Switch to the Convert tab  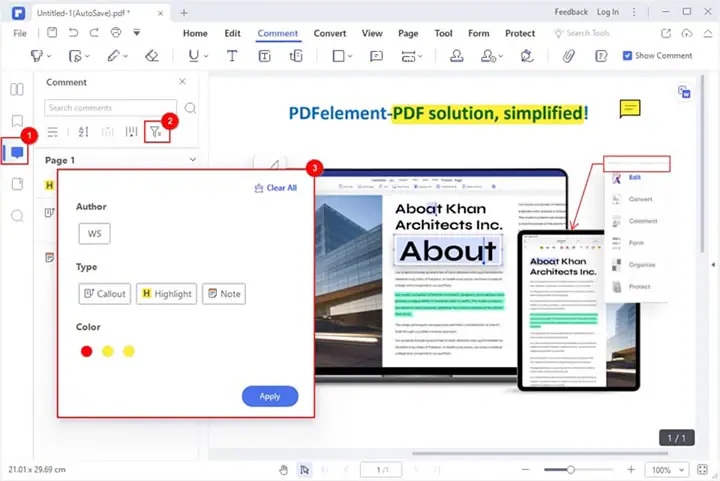tap(330, 33)
